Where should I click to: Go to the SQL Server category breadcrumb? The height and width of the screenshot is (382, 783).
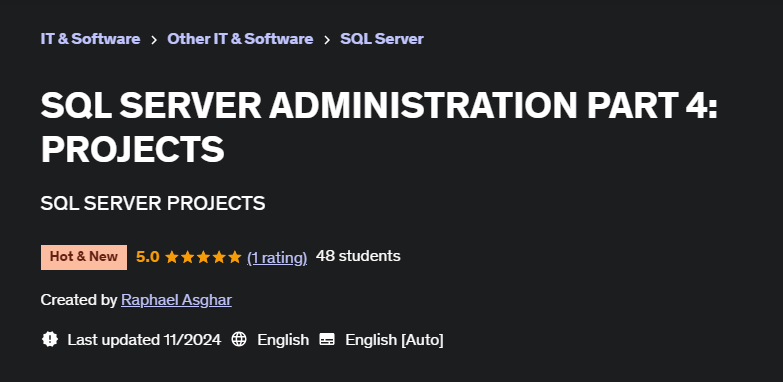click(382, 39)
